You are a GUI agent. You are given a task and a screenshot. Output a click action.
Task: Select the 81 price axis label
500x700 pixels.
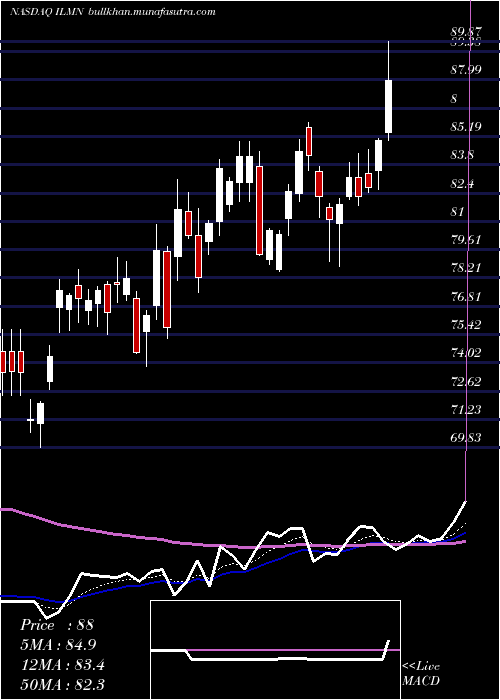pos(458,212)
